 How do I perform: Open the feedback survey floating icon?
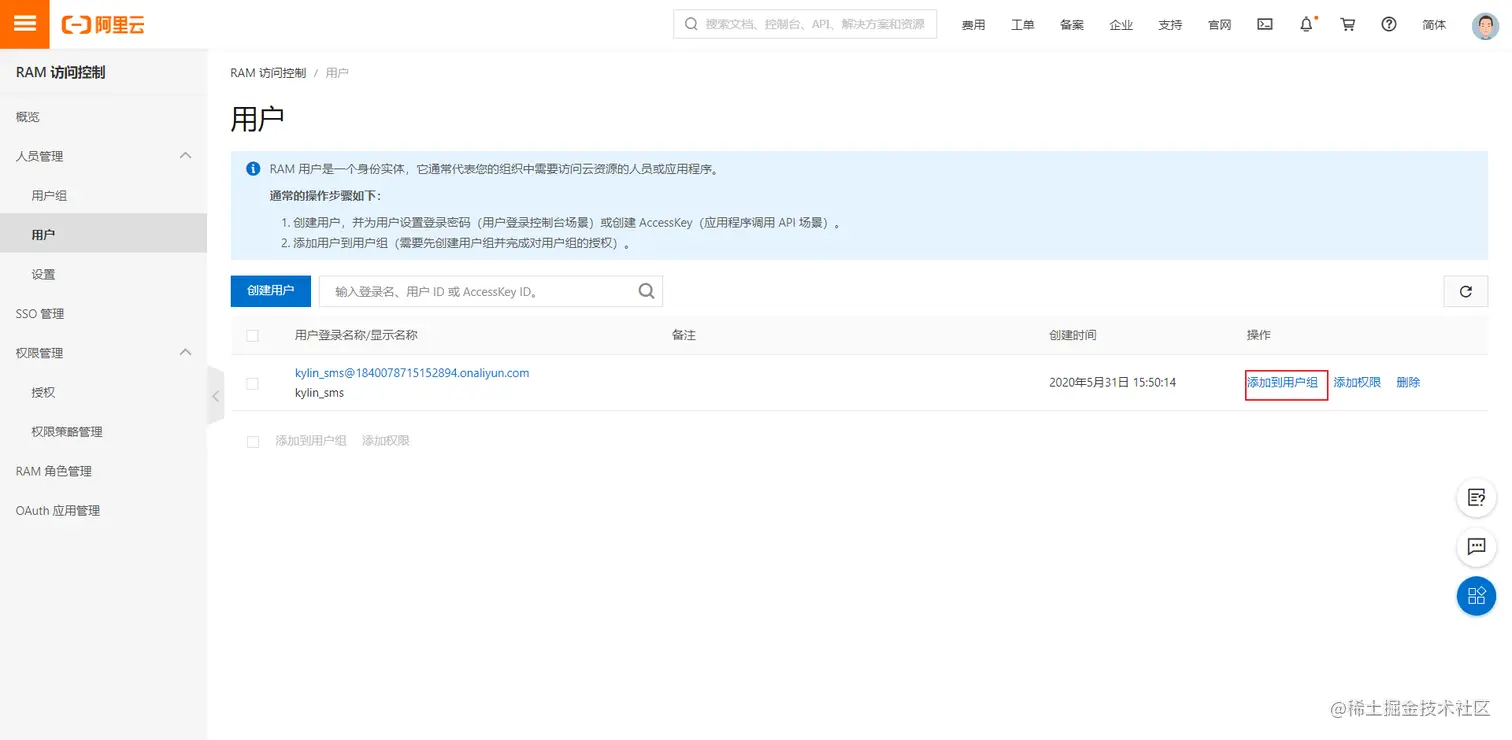tap(1476, 497)
